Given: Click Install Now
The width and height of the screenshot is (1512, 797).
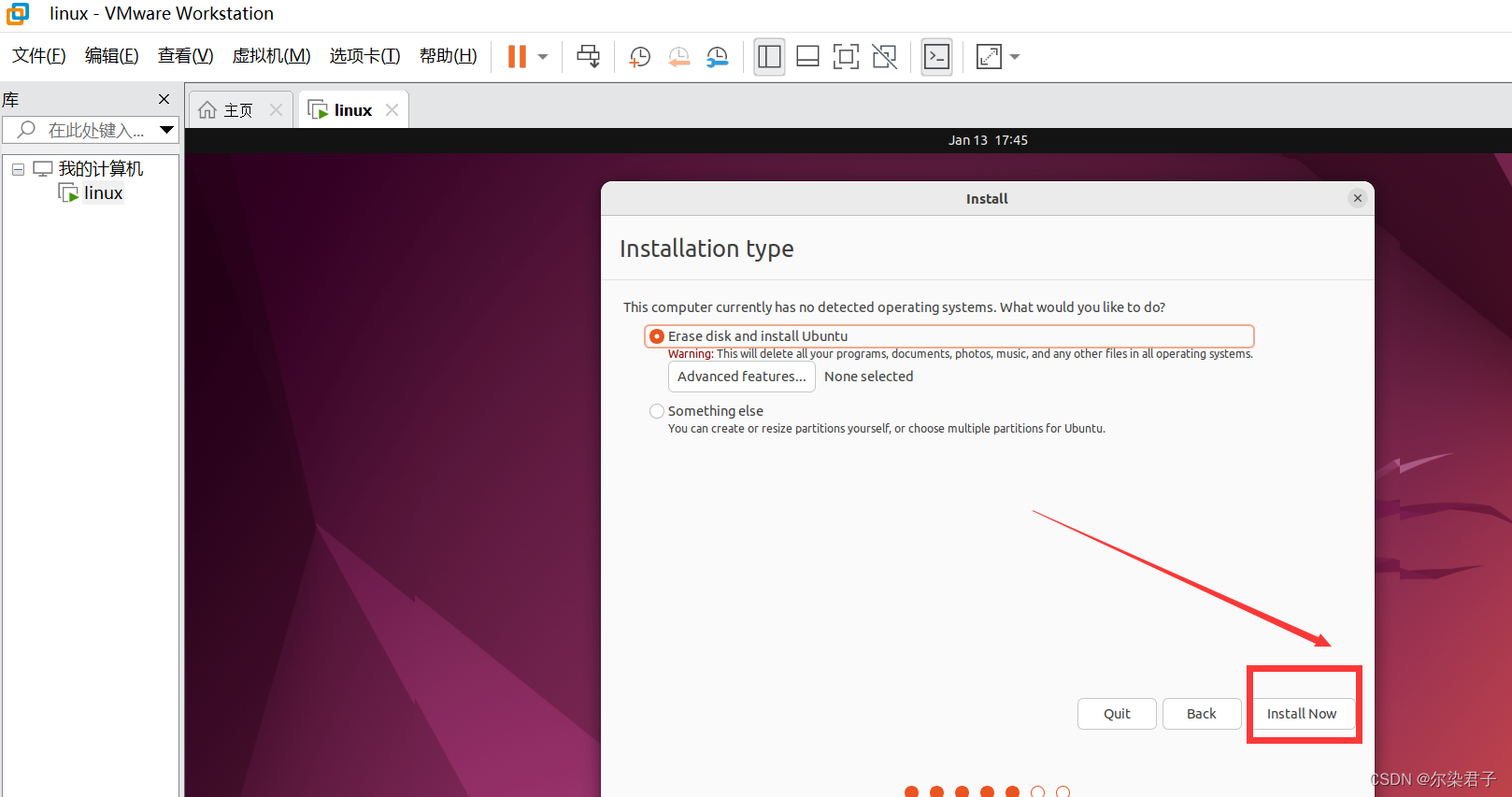Looking at the screenshot, I should pos(1302,714).
